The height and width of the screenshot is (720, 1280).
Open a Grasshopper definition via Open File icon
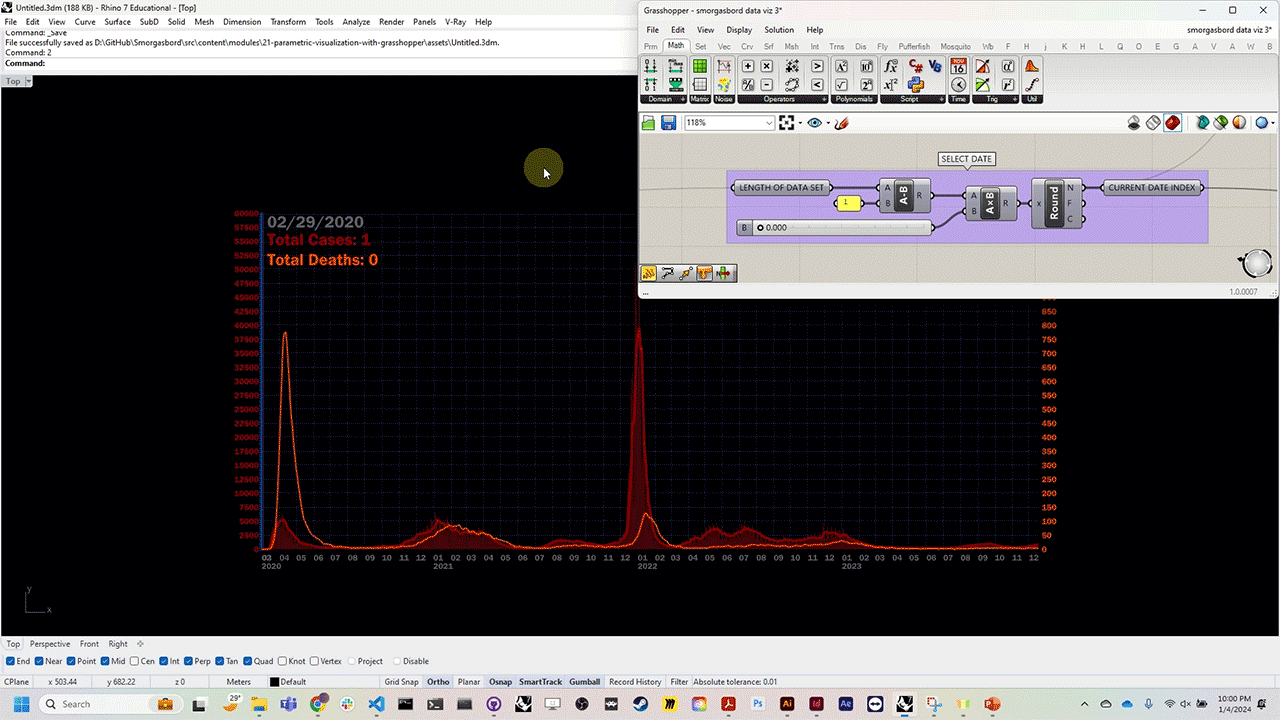click(x=648, y=122)
